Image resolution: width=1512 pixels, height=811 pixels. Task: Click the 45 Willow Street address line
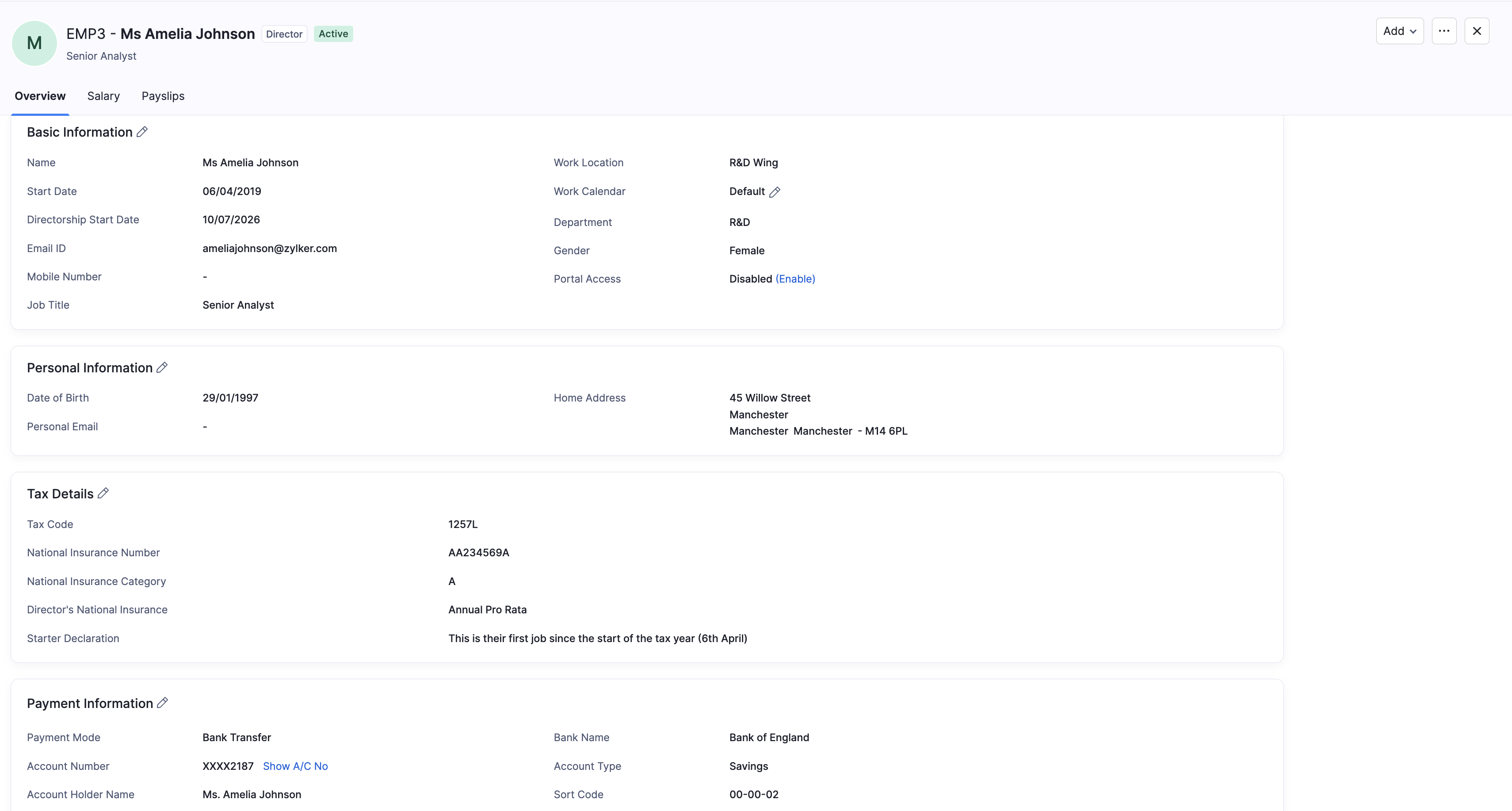click(x=770, y=398)
